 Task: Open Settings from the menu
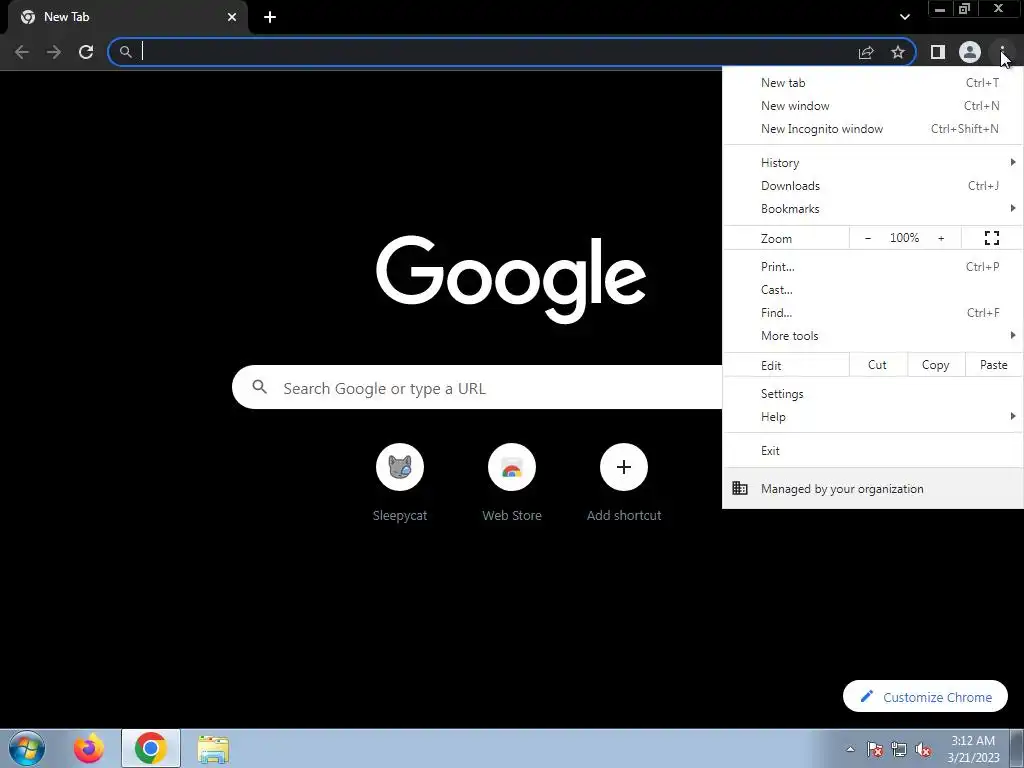pyautogui.click(x=872, y=394)
